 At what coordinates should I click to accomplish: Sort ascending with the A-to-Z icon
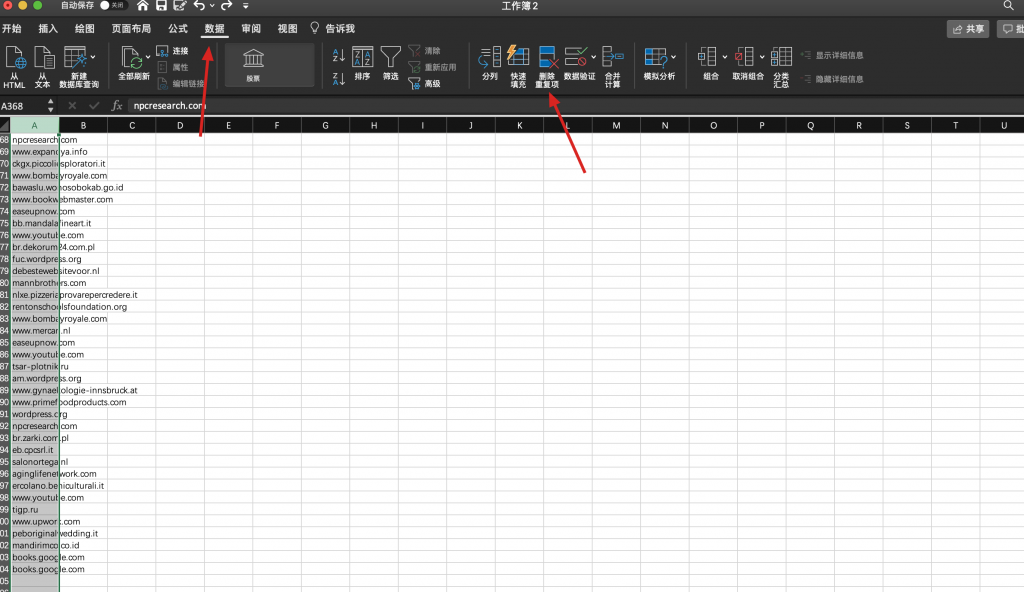click(338, 56)
